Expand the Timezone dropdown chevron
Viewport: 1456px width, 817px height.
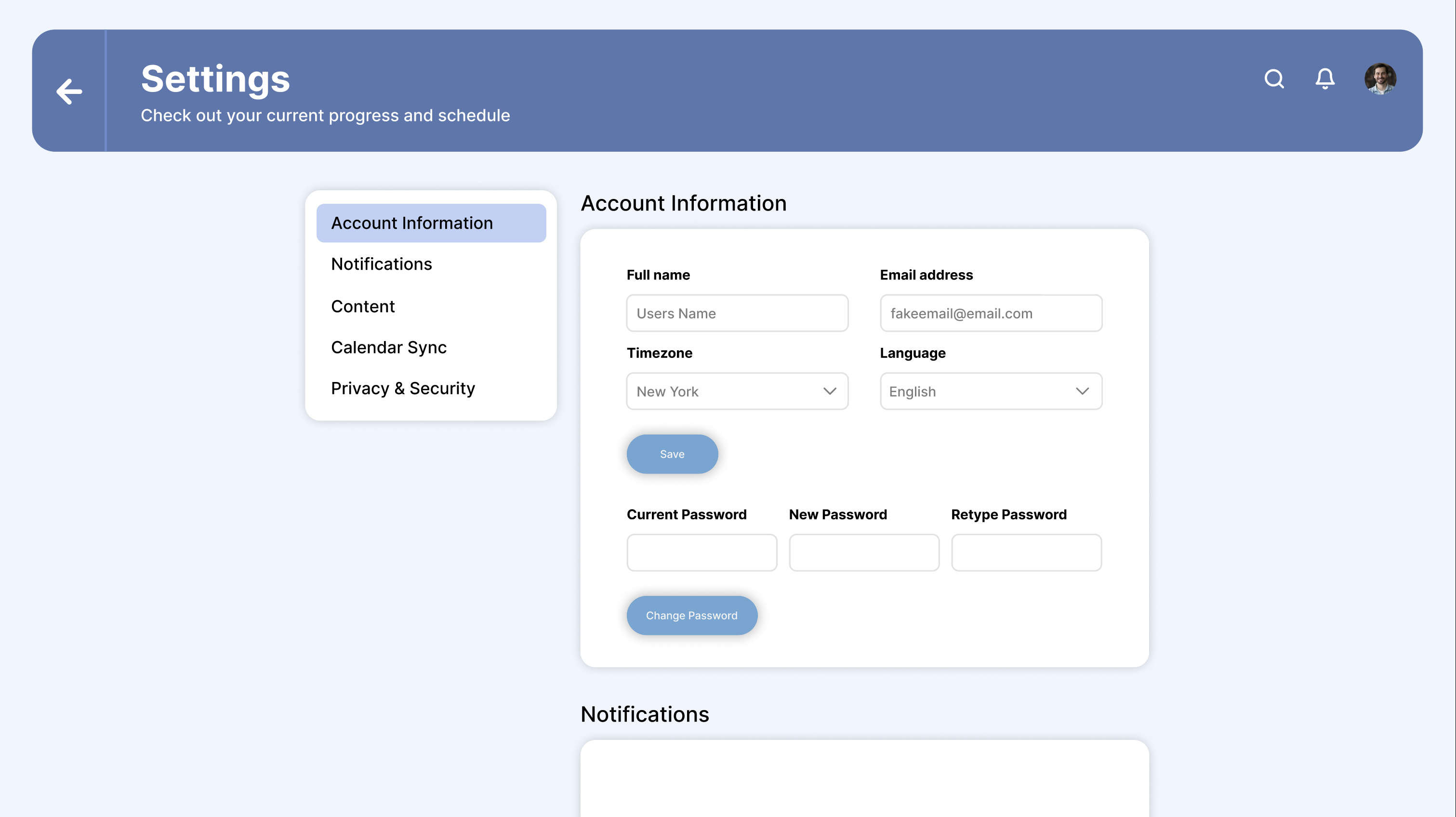pyautogui.click(x=829, y=391)
